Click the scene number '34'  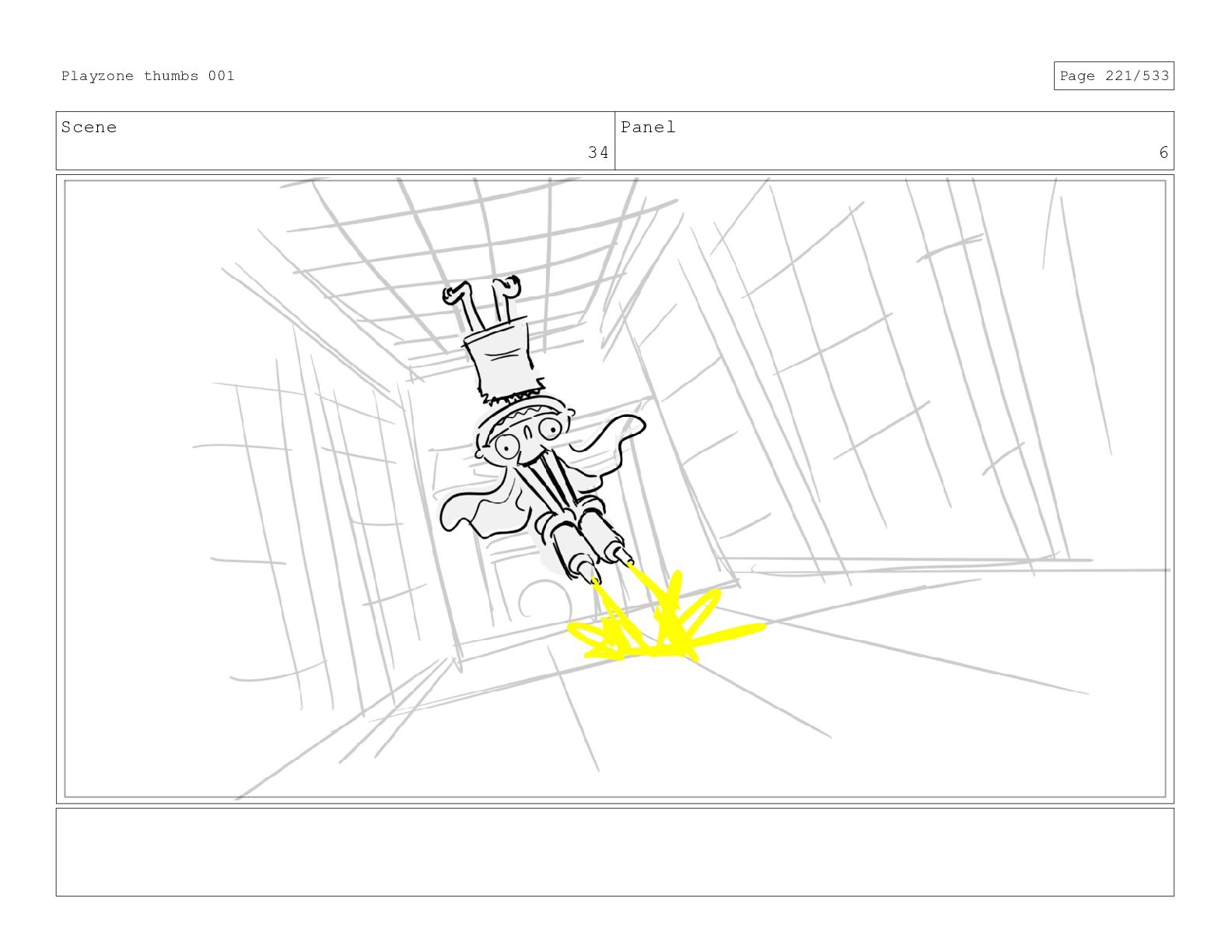coord(597,152)
